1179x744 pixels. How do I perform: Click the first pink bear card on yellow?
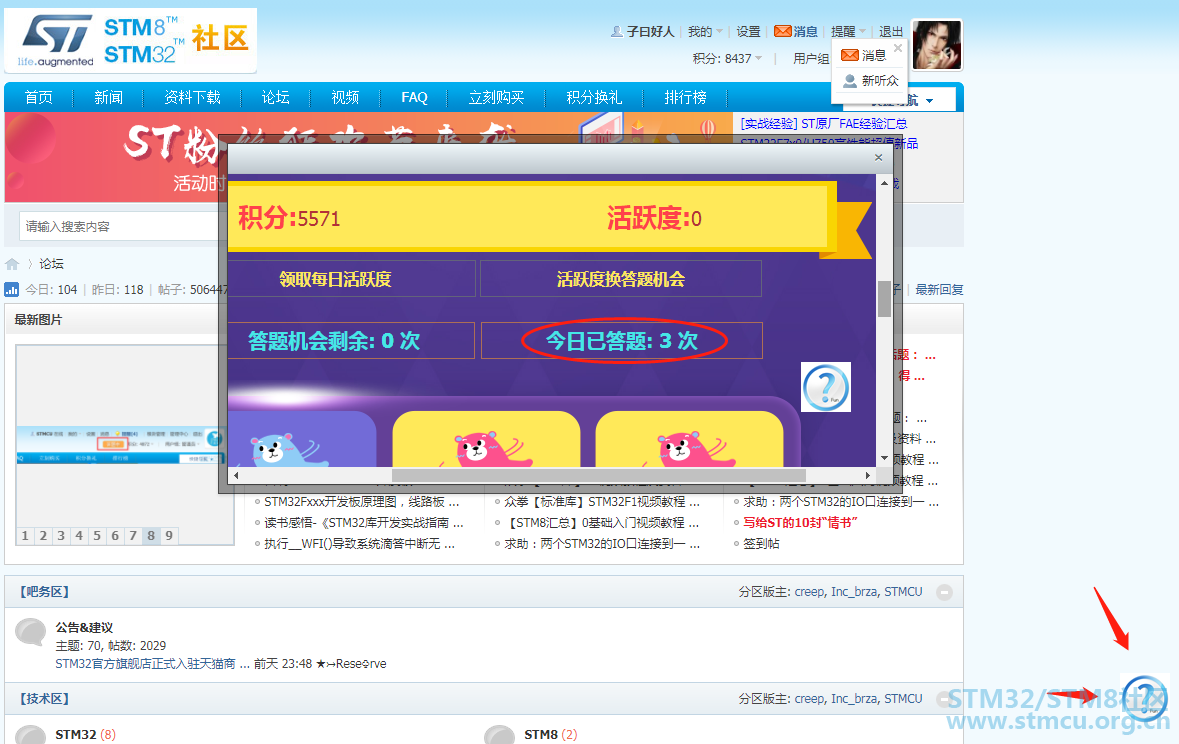click(x=486, y=439)
